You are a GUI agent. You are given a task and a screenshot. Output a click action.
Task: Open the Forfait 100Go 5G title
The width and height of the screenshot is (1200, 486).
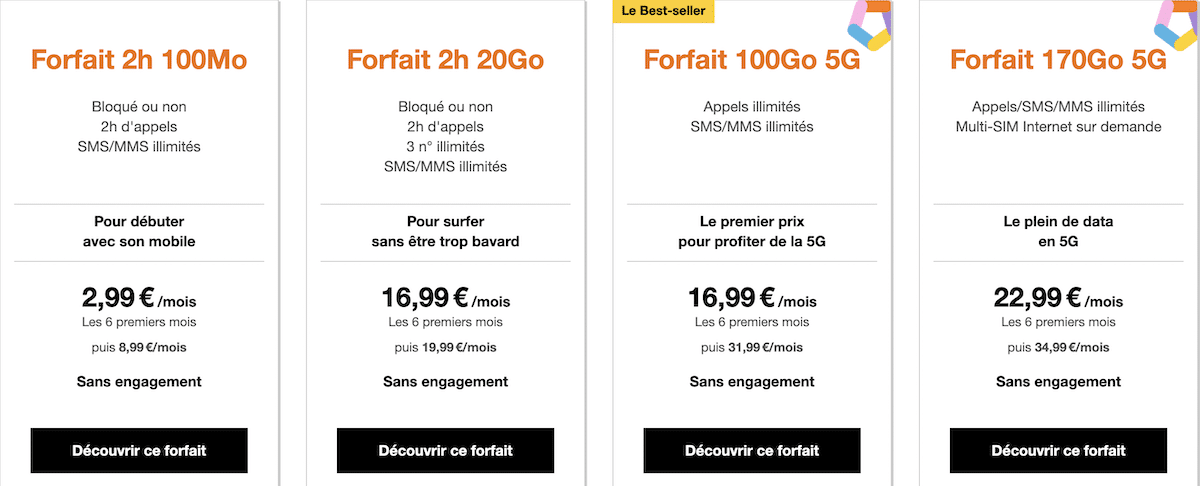[x=752, y=60]
